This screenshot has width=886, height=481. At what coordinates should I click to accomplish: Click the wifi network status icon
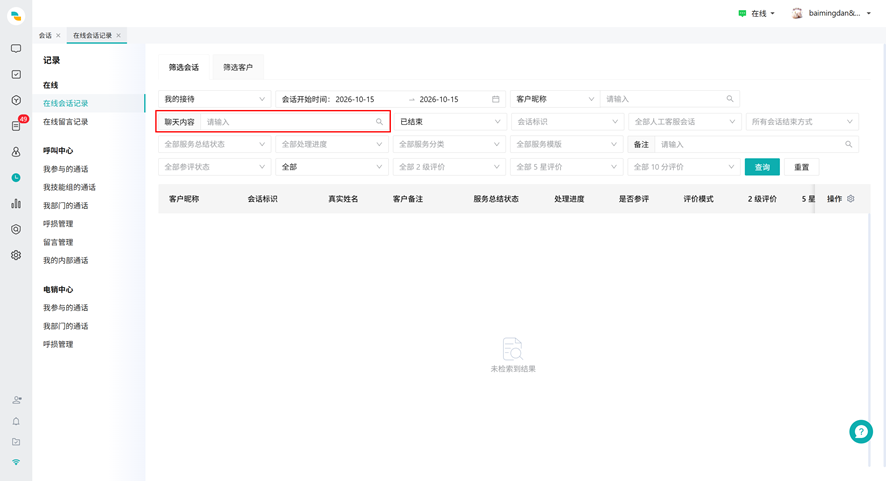pyautogui.click(x=16, y=462)
